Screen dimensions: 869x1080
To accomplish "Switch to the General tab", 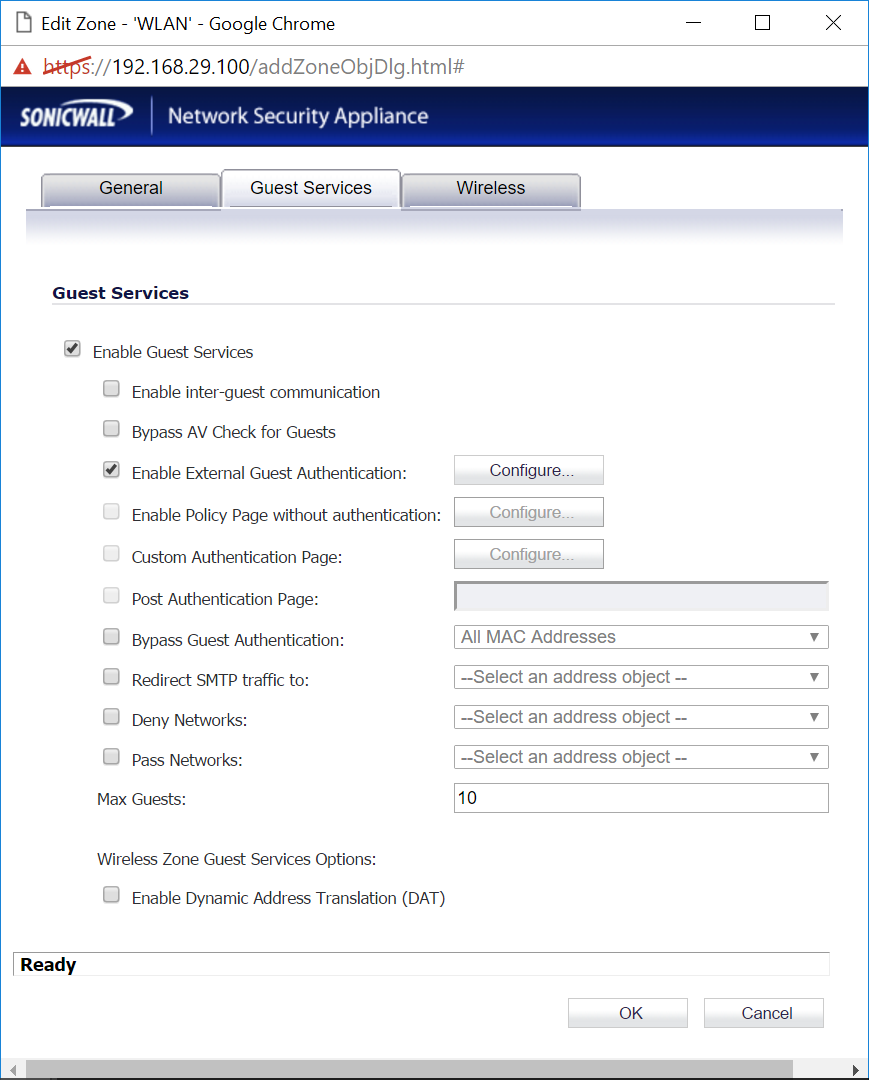I will click(130, 188).
